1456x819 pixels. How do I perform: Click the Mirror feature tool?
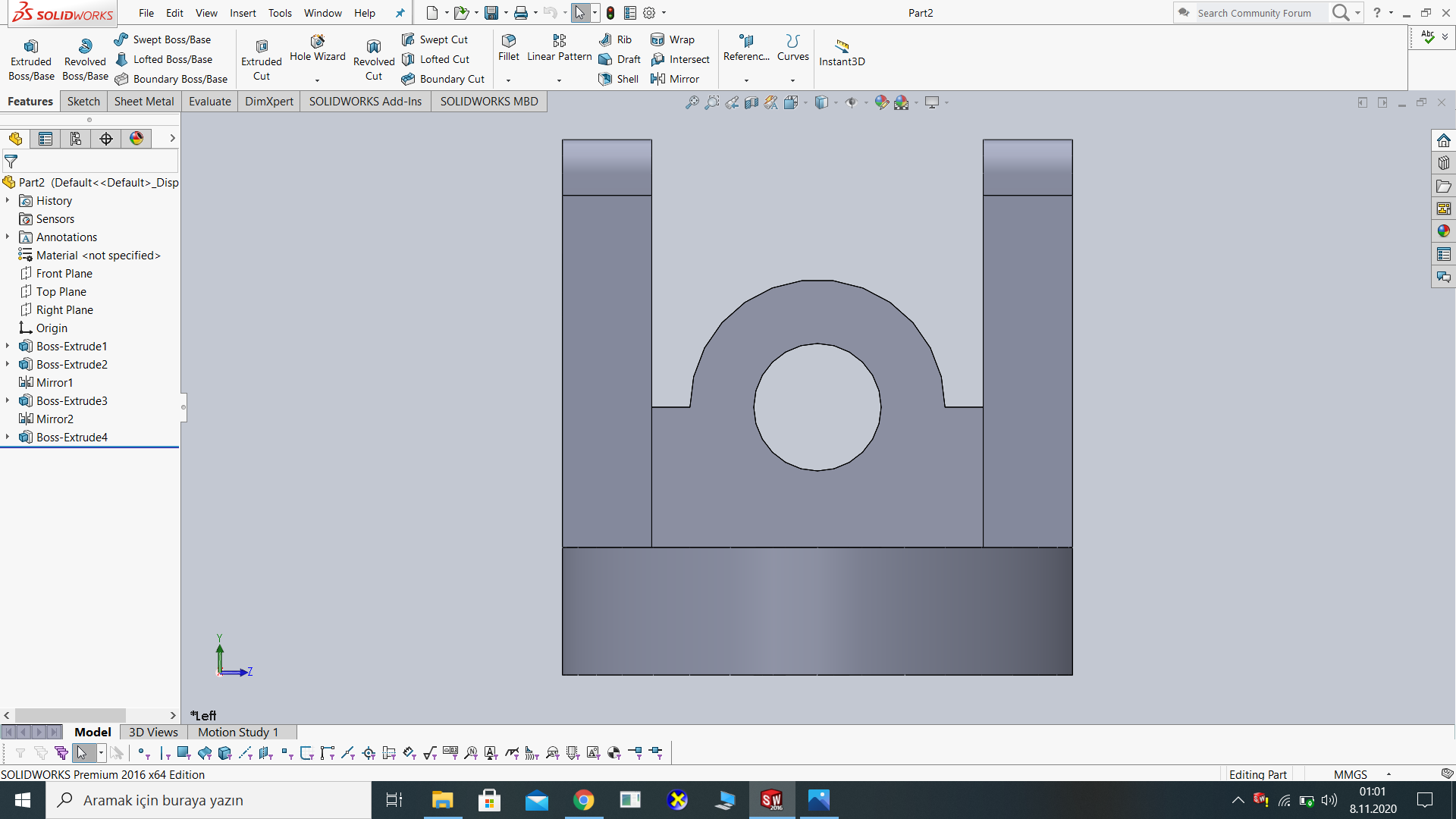tap(675, 79)
